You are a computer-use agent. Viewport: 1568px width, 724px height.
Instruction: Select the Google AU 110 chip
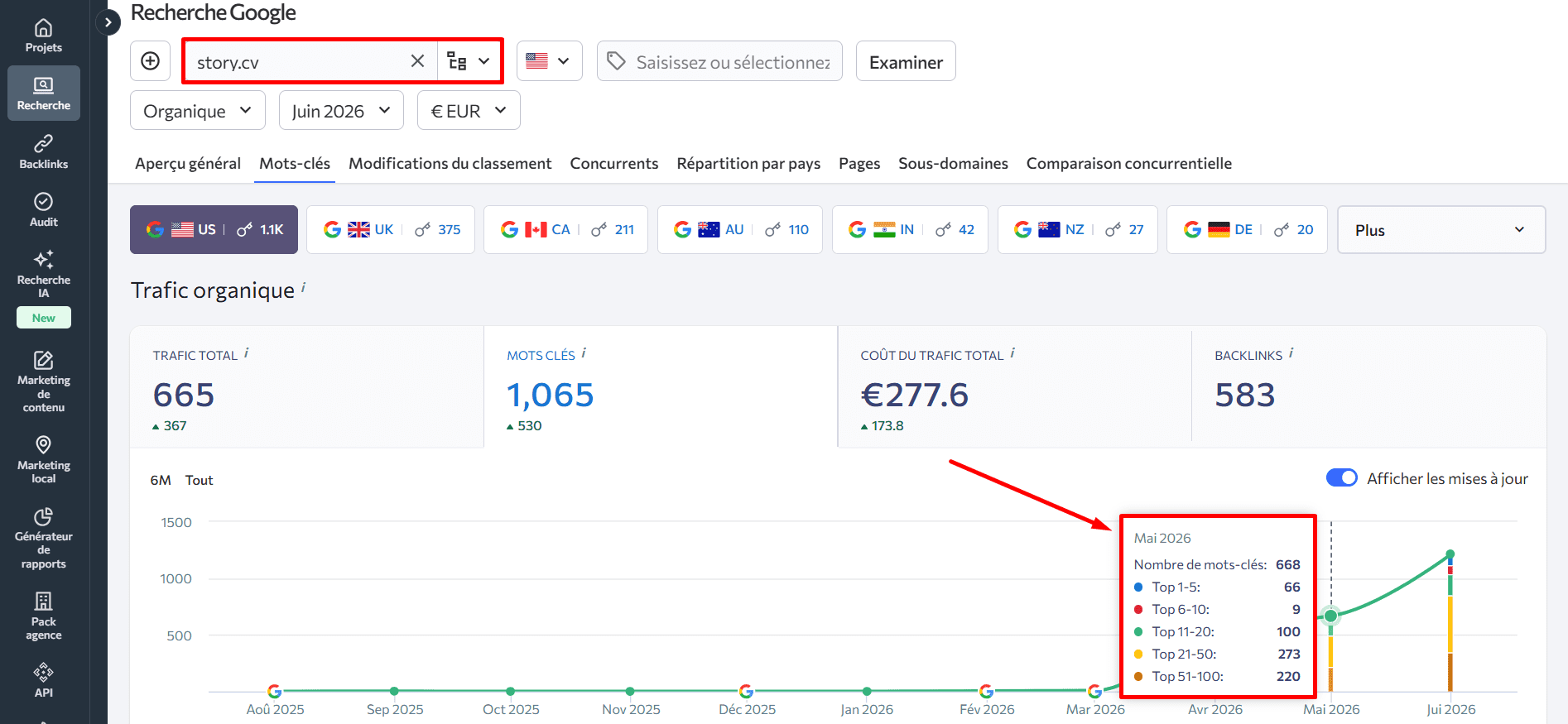click(740, 229)
